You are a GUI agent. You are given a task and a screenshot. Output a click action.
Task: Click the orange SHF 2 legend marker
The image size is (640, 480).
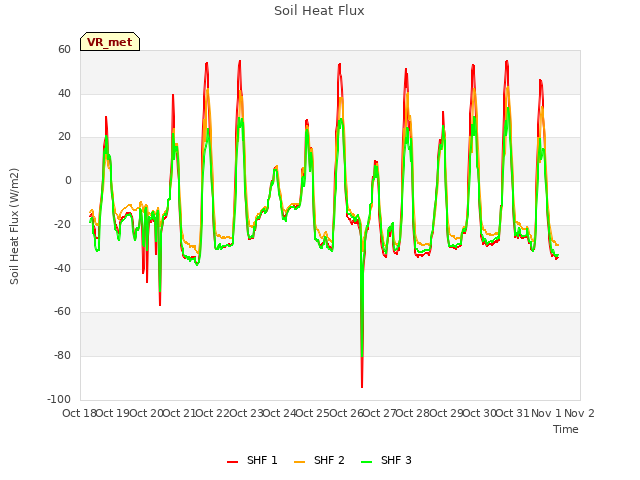coord(300,462)
